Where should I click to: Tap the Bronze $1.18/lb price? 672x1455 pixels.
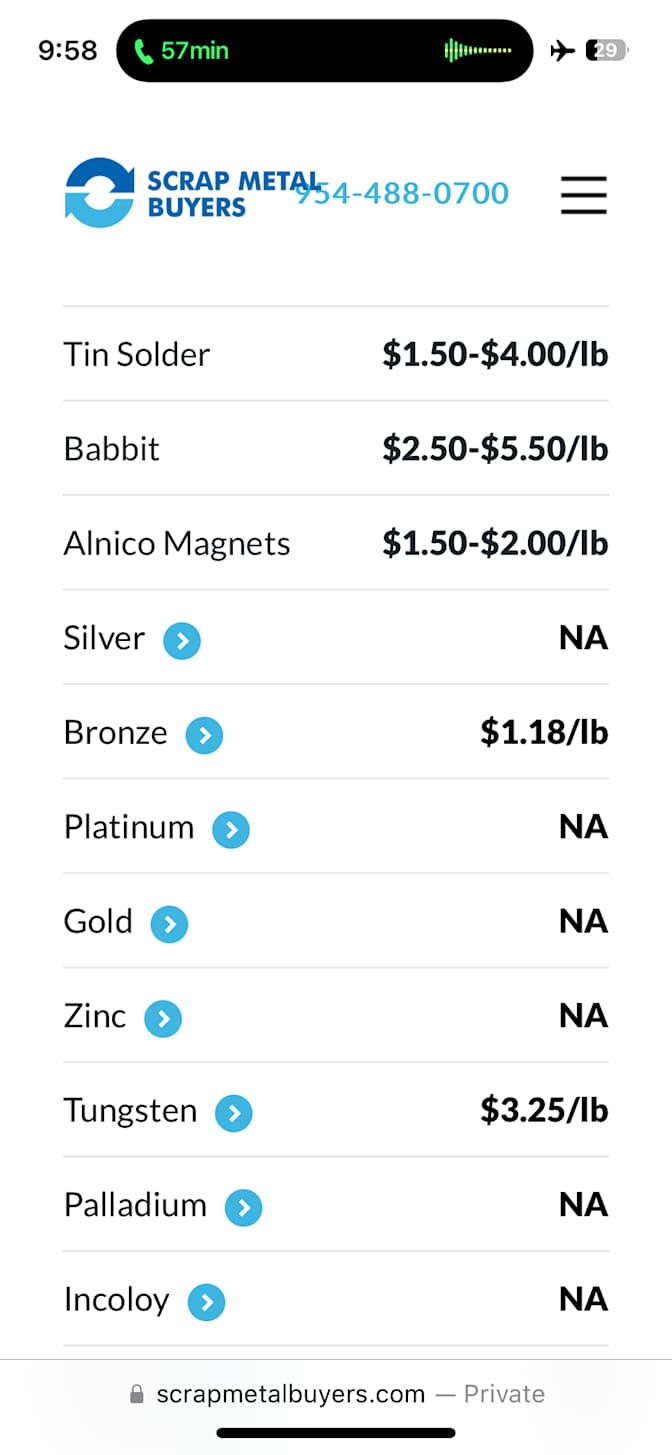544,732
